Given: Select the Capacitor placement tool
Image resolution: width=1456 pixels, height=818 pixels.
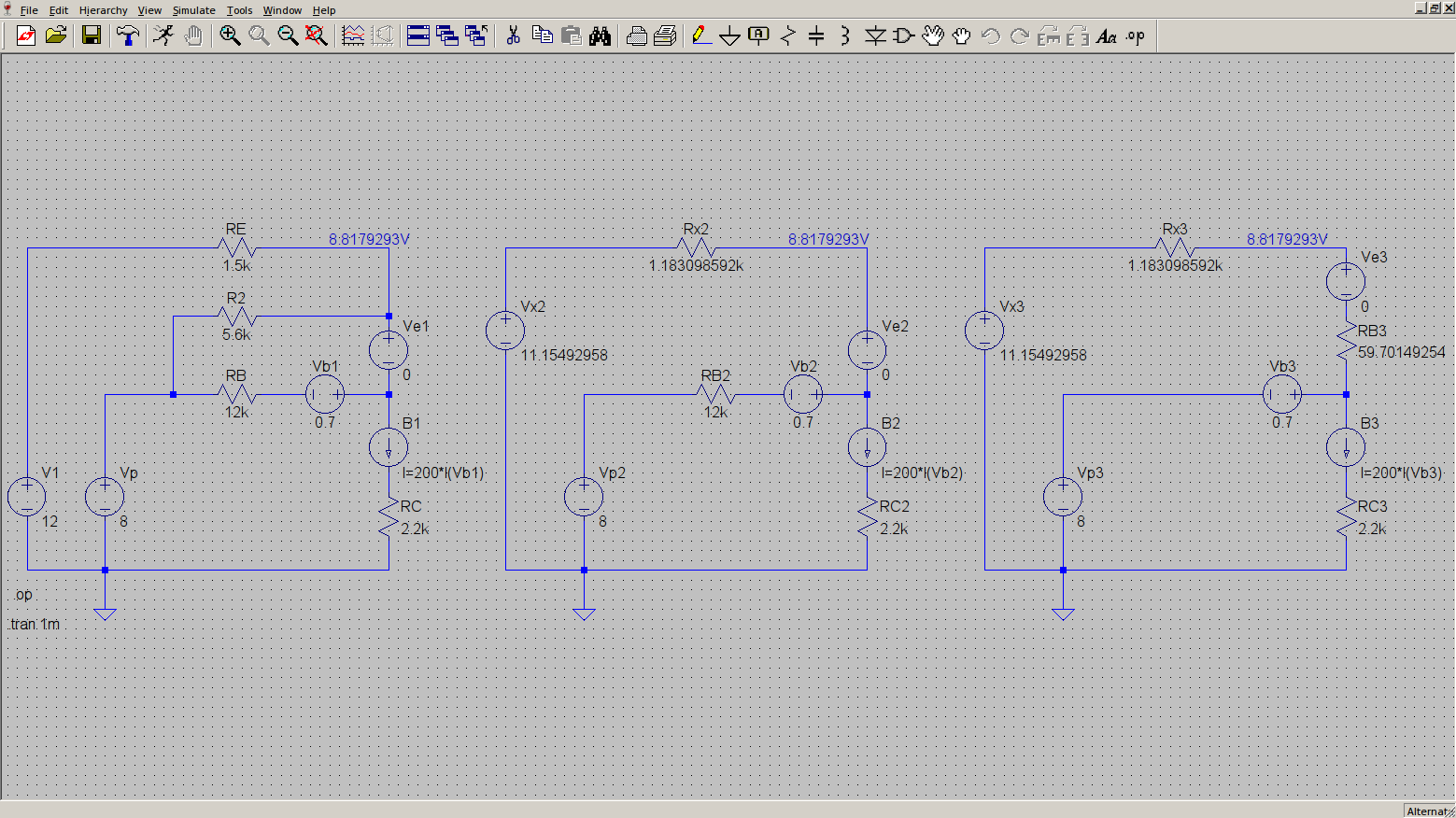Looking at the screenshot, I should tap(816, 35).
